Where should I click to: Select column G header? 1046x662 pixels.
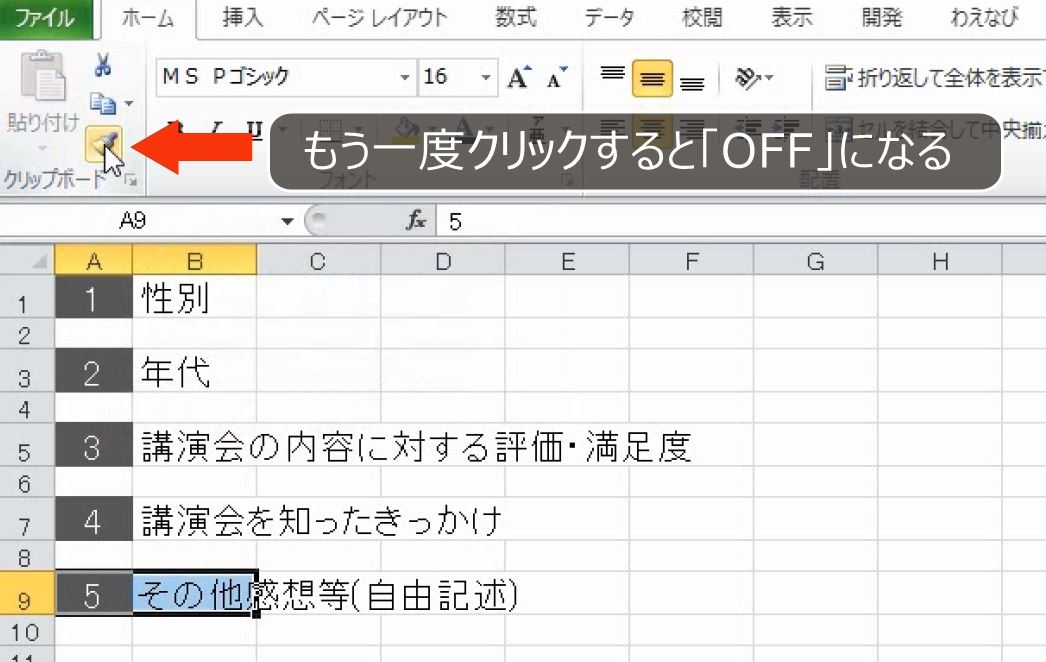(816, 260)
